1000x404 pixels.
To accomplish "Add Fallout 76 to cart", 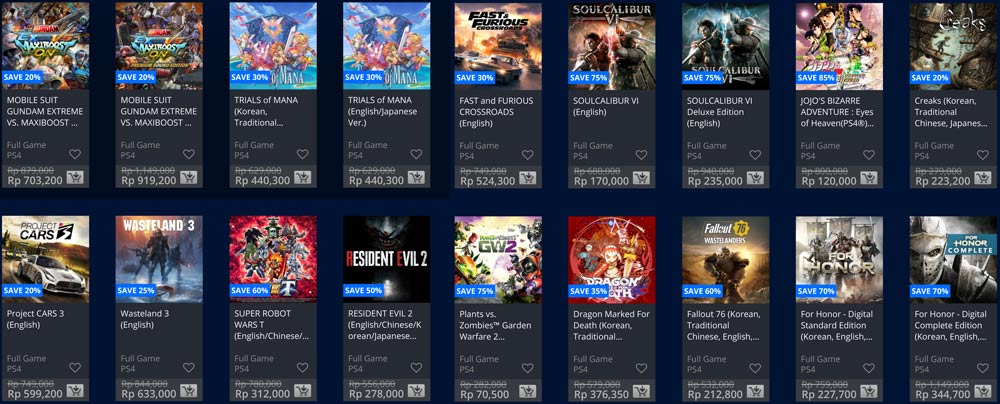I will (755, 391).
